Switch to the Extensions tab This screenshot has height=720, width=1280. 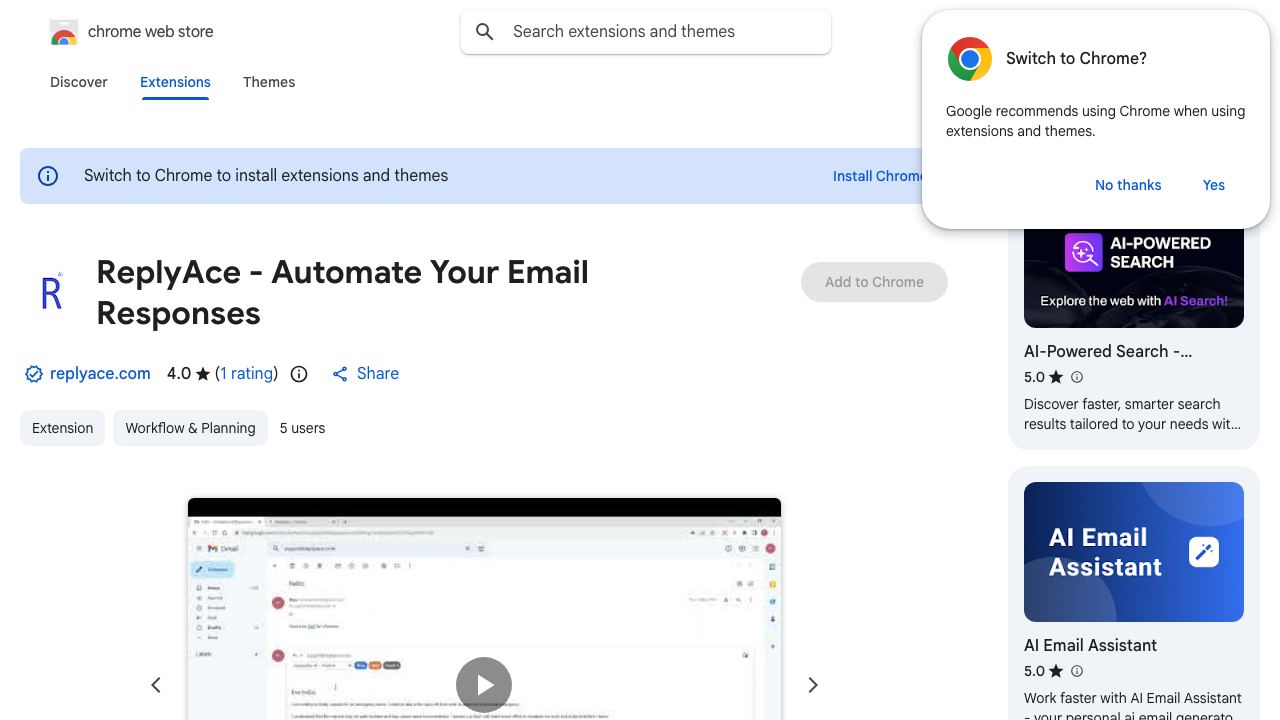(175, 82)
